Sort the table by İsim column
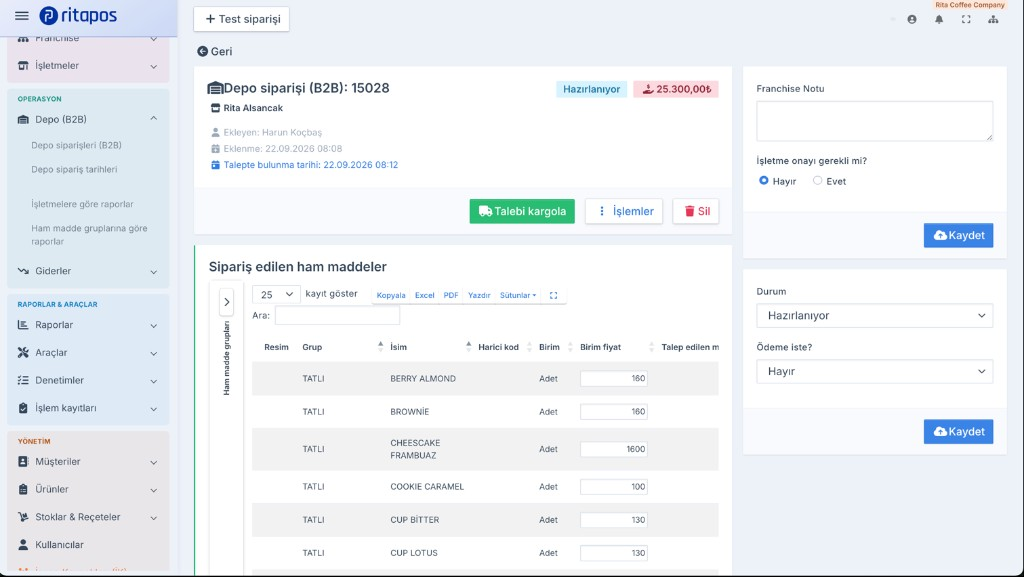1024x577 pixels. click(430, 347)
